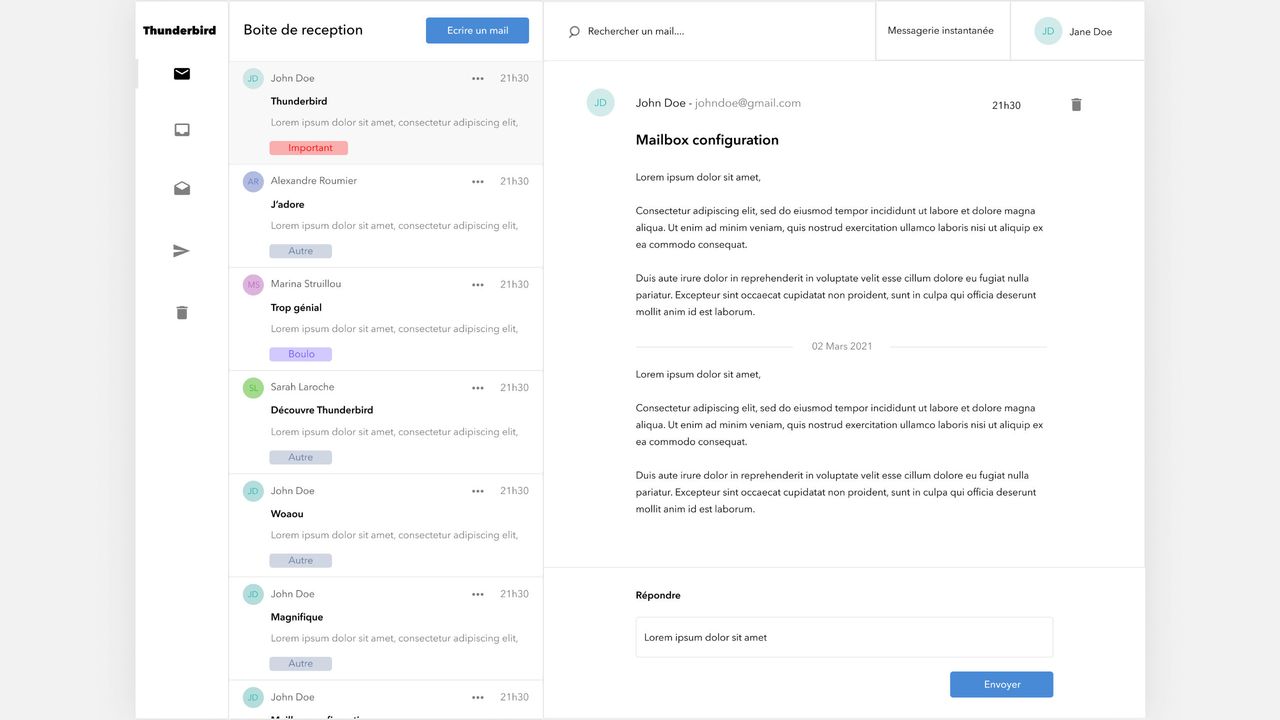This screenshot has width=1280, height=720.
Task: Click Jane Doe's profile avatar
Action: [x=1048, y=31]
